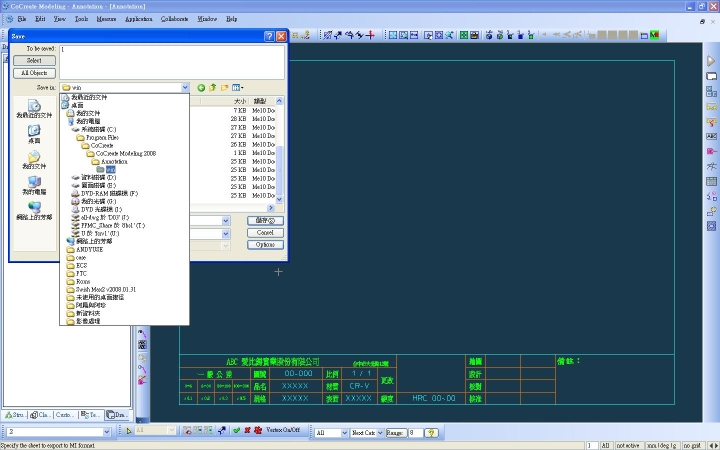This screenshot has width=720, height=450.
Task: Open the Tools menu
Action: pos(81,19)
